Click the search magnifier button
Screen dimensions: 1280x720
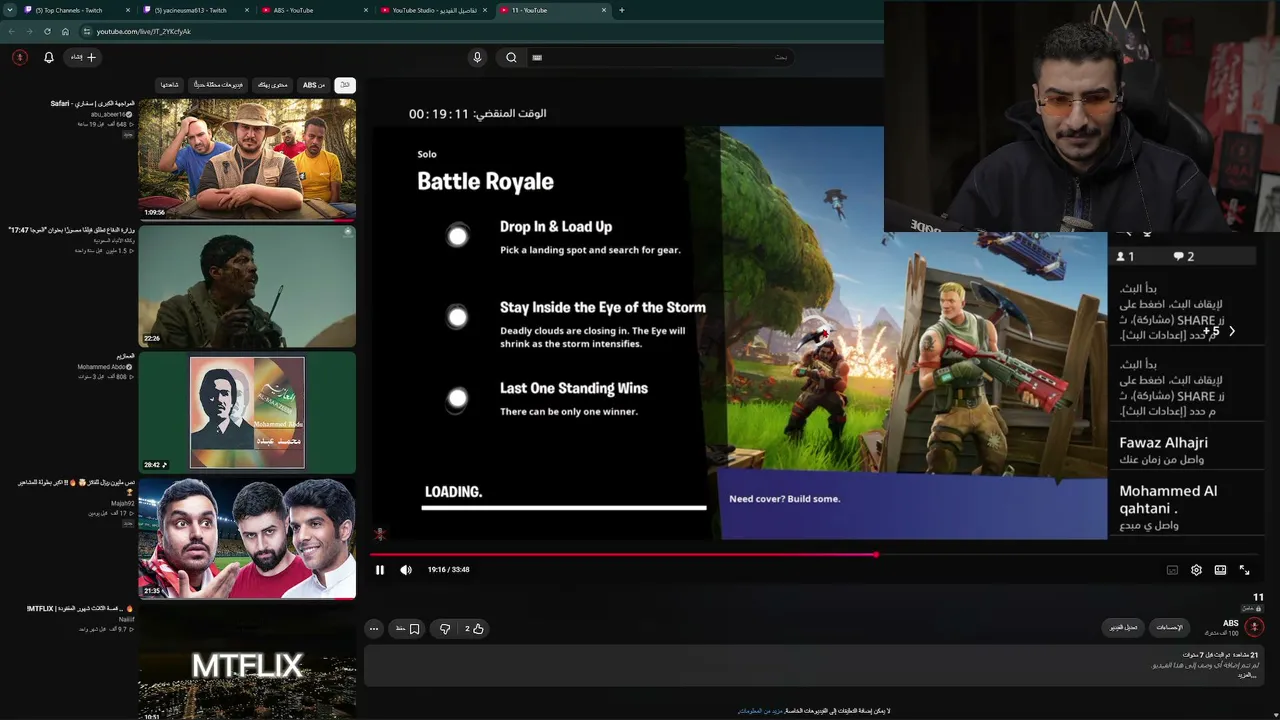pyautogui.click(x=511, y=57)
